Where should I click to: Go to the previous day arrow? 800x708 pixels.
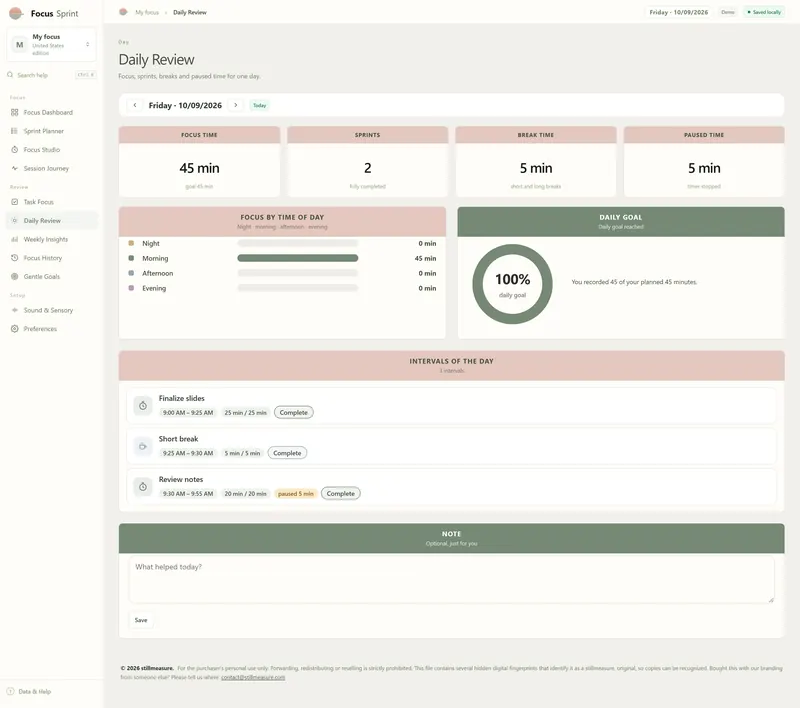point(135,105)
